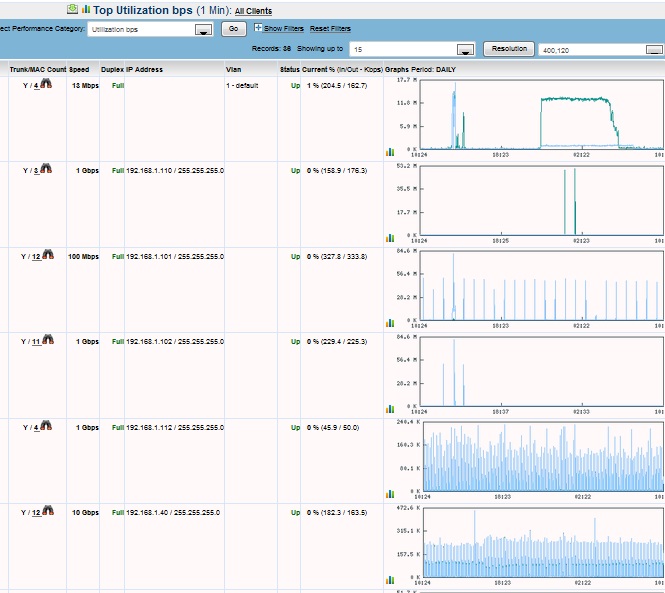Viewport: 665px width, 593px height.
Task: Click the All Clients link in the title
Action: (254, 11)
